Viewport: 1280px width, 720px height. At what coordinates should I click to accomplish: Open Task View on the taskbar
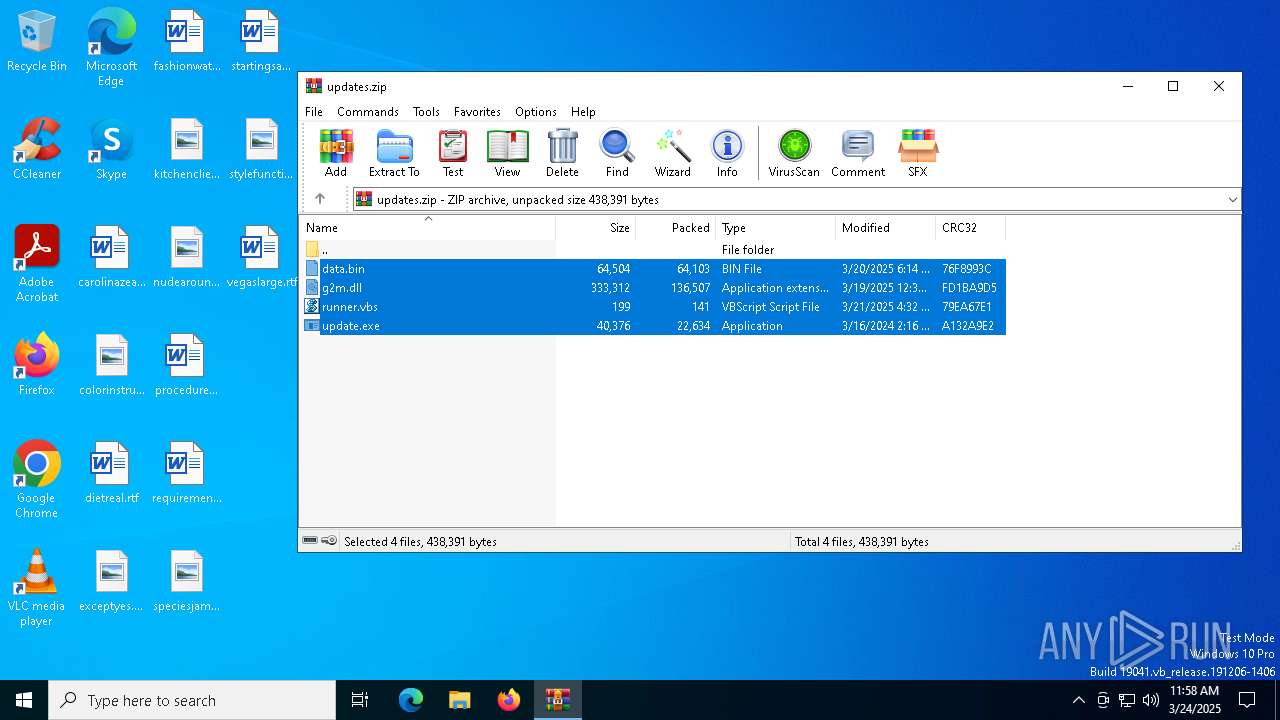click(360, 700)
